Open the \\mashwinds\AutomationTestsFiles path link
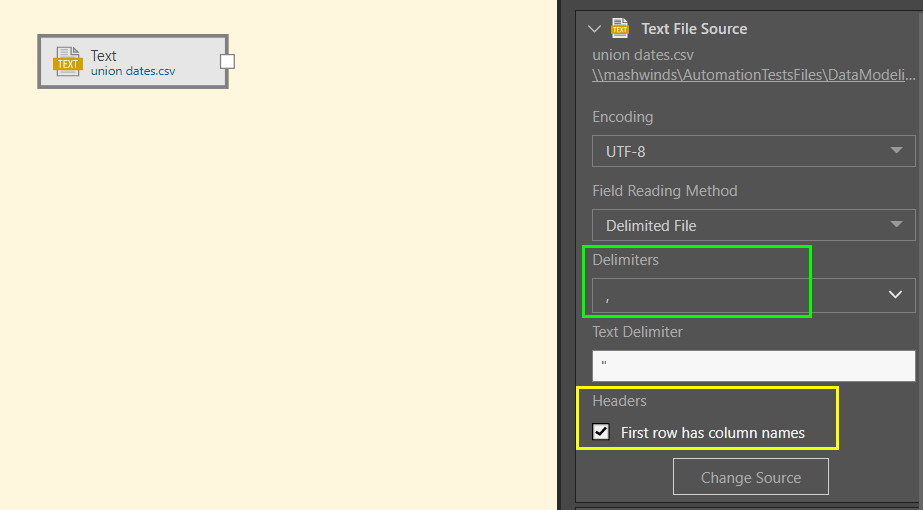This screenshot has width=923, height=510. [753, 75]
